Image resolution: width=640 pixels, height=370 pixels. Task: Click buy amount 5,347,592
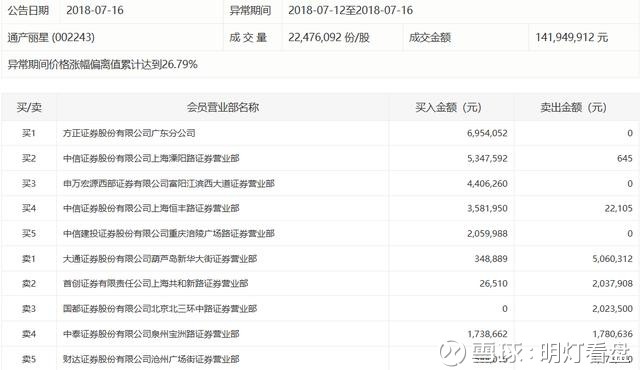point(487,158)
